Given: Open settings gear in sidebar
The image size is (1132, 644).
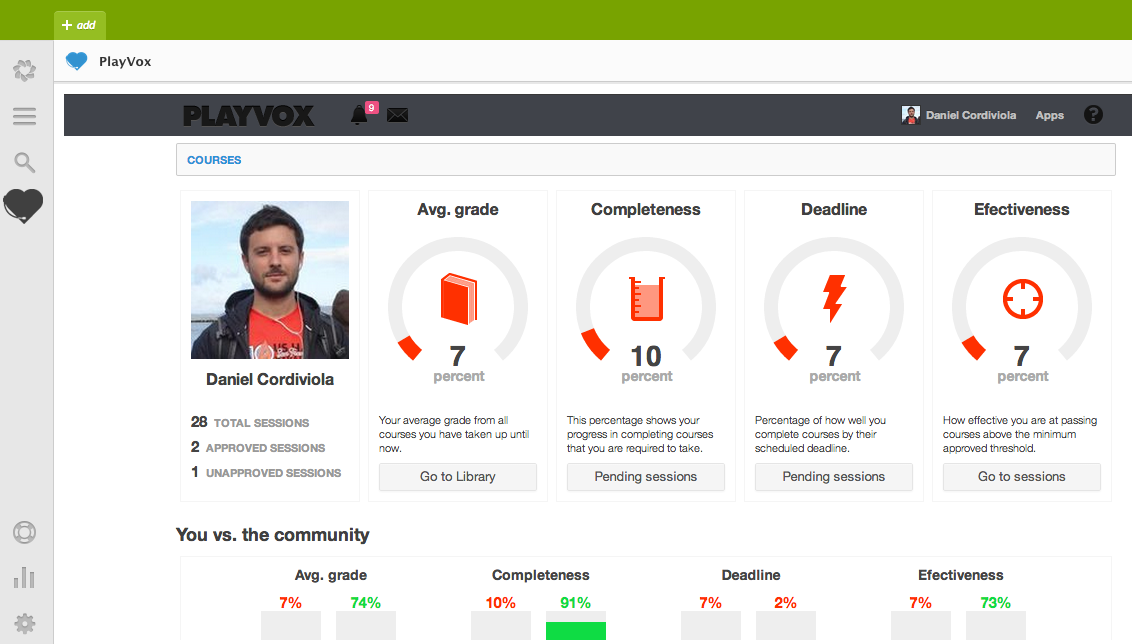Looking at the screenshot, I should (x=25, y=624).
